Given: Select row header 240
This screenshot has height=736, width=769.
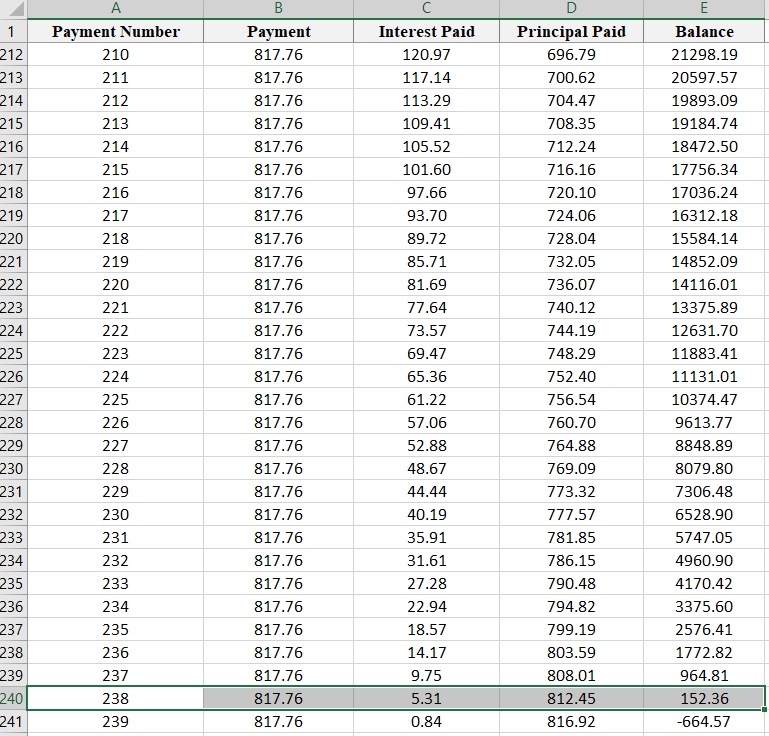Looking at the screenshot, I should coord(13,698).
